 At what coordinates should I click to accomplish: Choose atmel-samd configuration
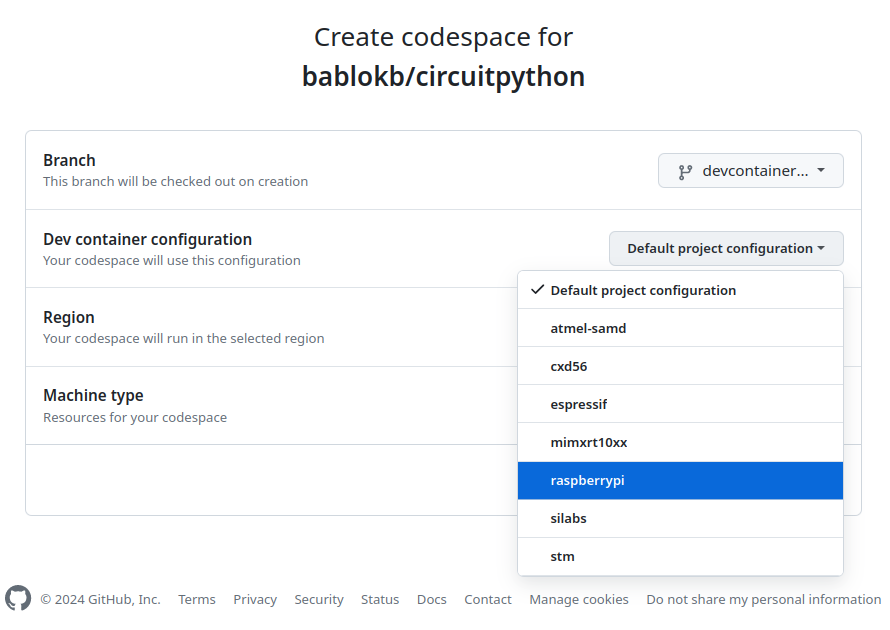pos(588,328)
